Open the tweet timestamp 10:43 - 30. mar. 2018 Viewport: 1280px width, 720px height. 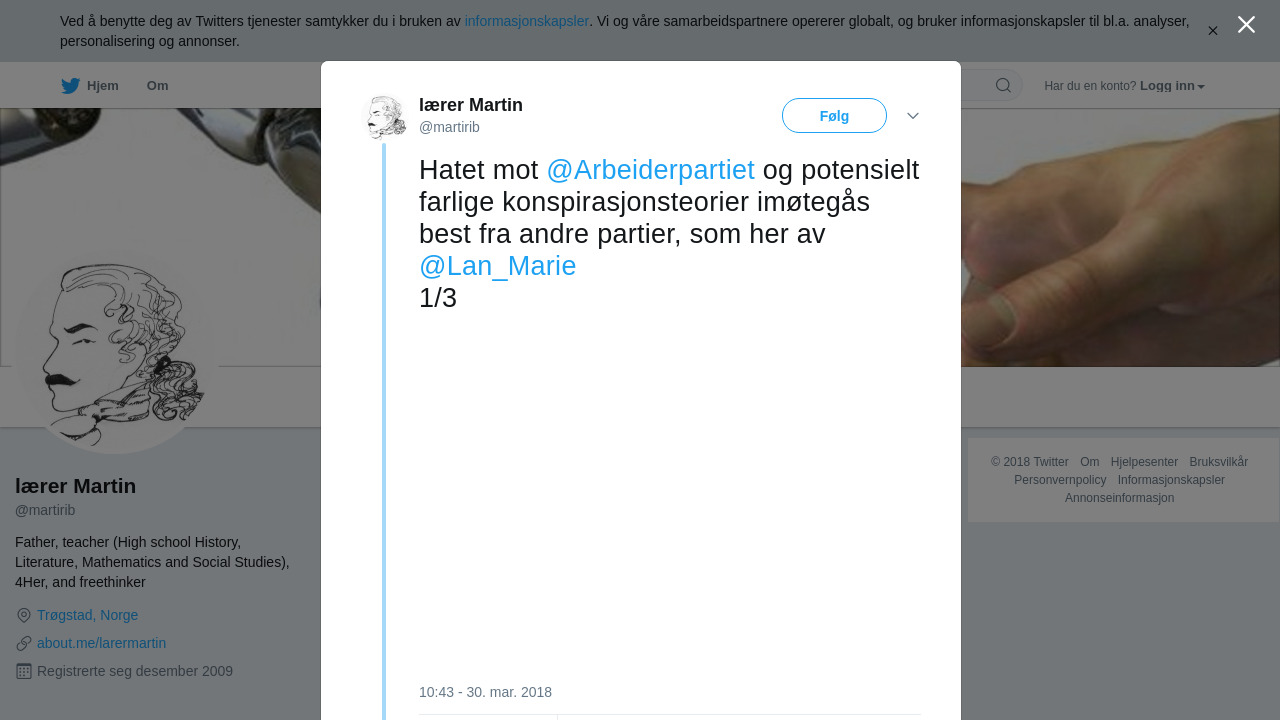point(485,692)
